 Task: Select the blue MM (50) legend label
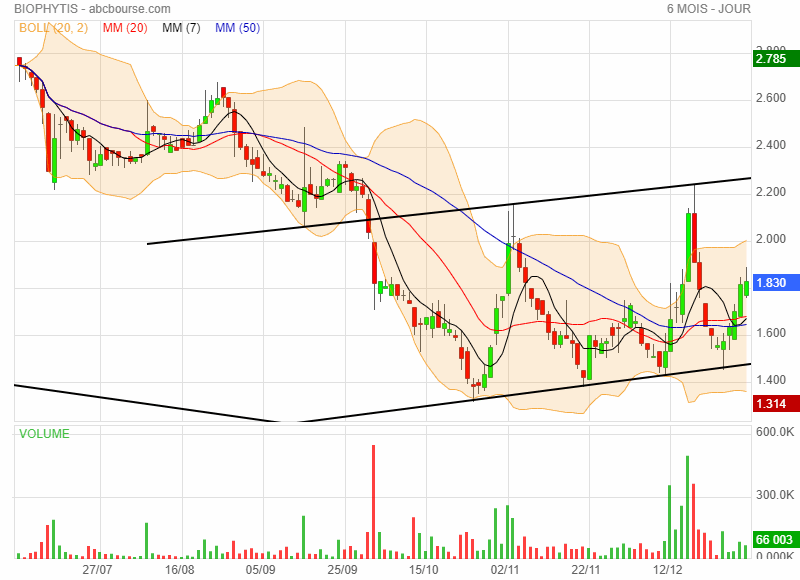click(237, 28)
